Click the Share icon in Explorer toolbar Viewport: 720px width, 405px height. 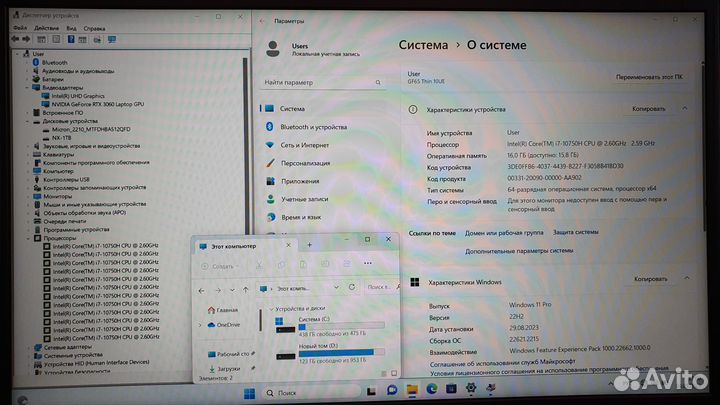(x=347, y=264)
